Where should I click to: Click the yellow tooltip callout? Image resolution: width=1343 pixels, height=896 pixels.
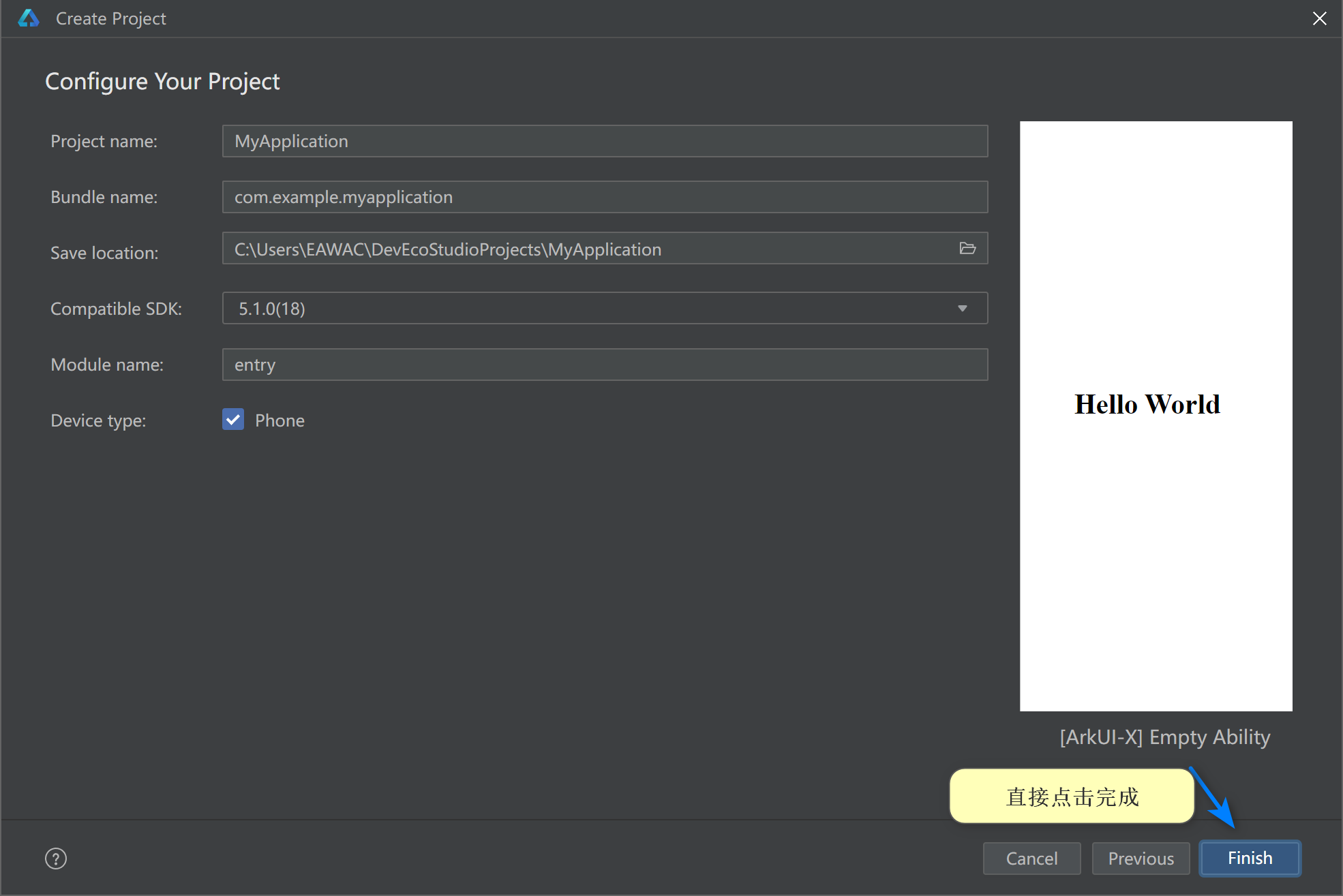click(1071, 797)
